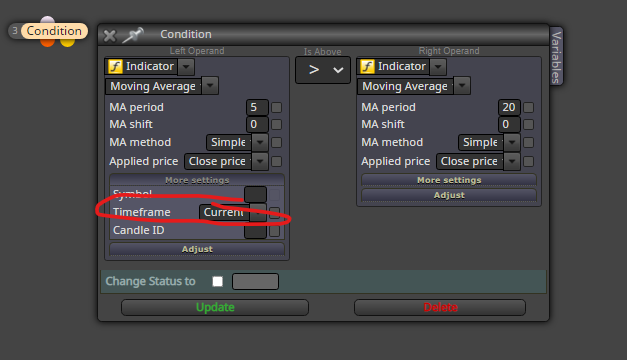Open the Right Operand Moving Average dropdown
Image resolution: width=627 pixels, height=360 pixels.
tap(462, 86)
